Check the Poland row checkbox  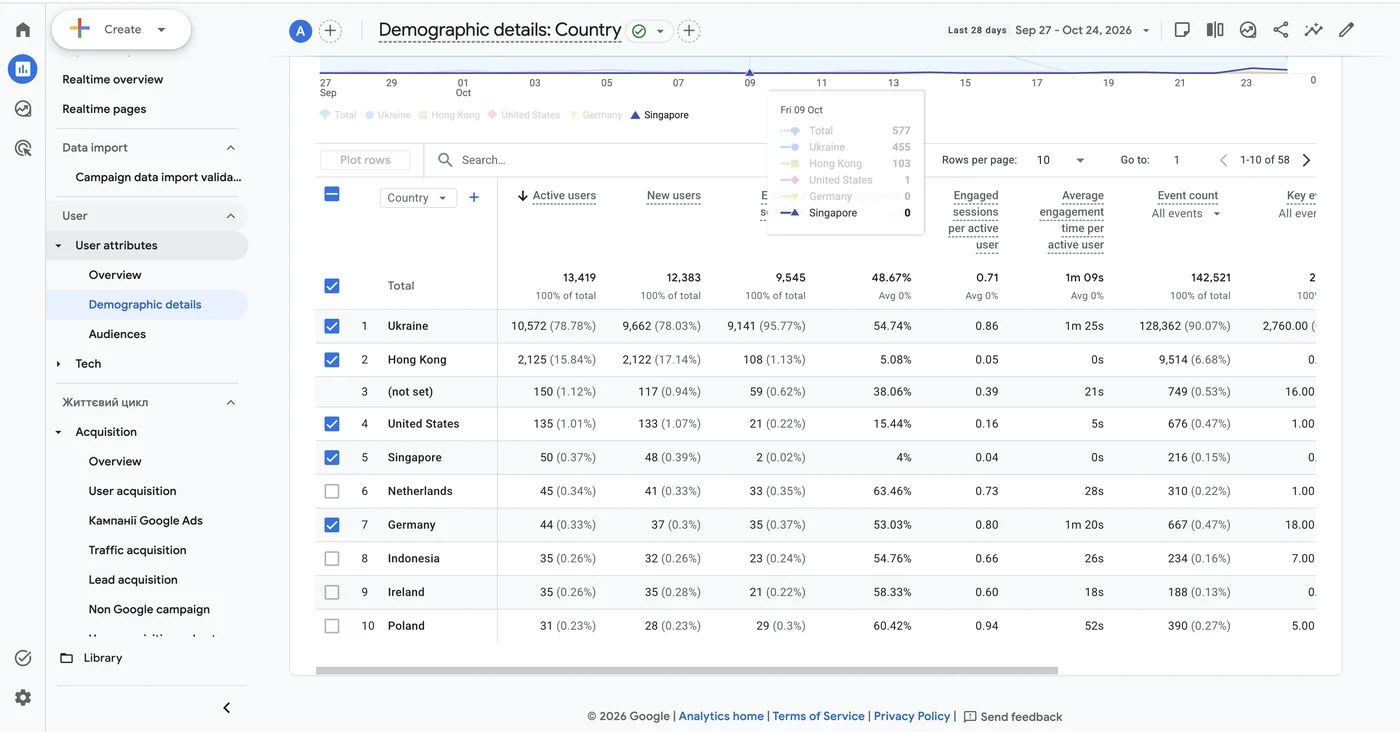point(332,626)
